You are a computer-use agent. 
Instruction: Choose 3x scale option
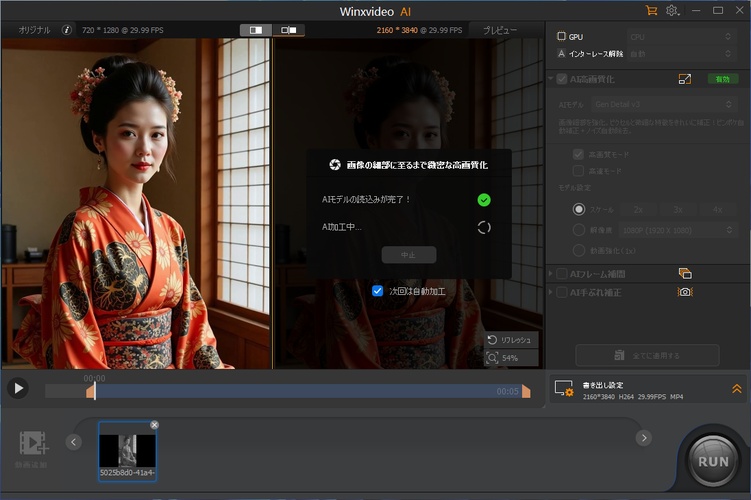678,209
